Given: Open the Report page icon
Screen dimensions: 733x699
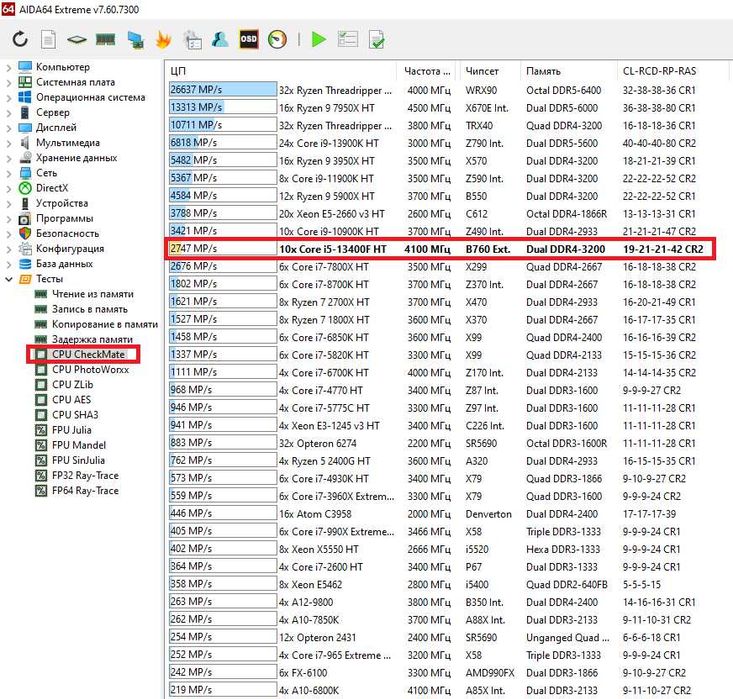Looking at the screenshot, I should coord(48,39).
